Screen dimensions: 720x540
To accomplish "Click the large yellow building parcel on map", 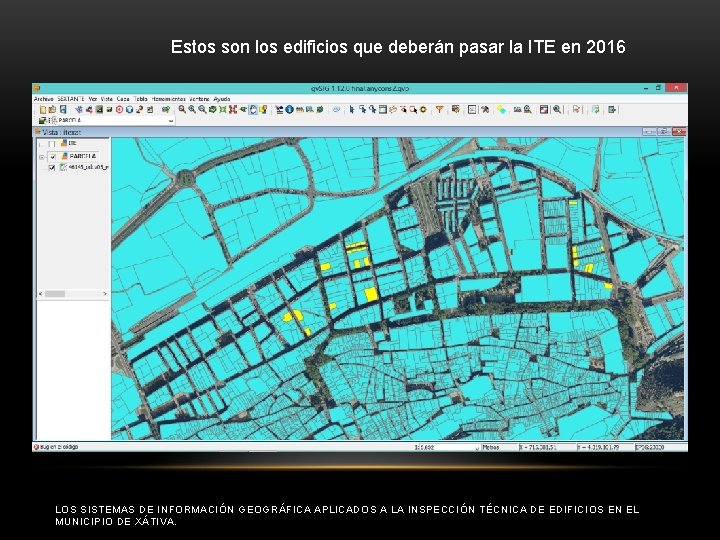I will [x=371, y=294].
